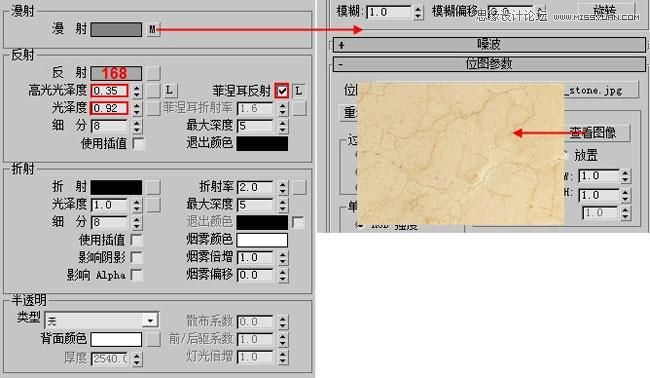Toggle the L lock beside 菲涅耳反射
The image size is (650, 378).
299,91
